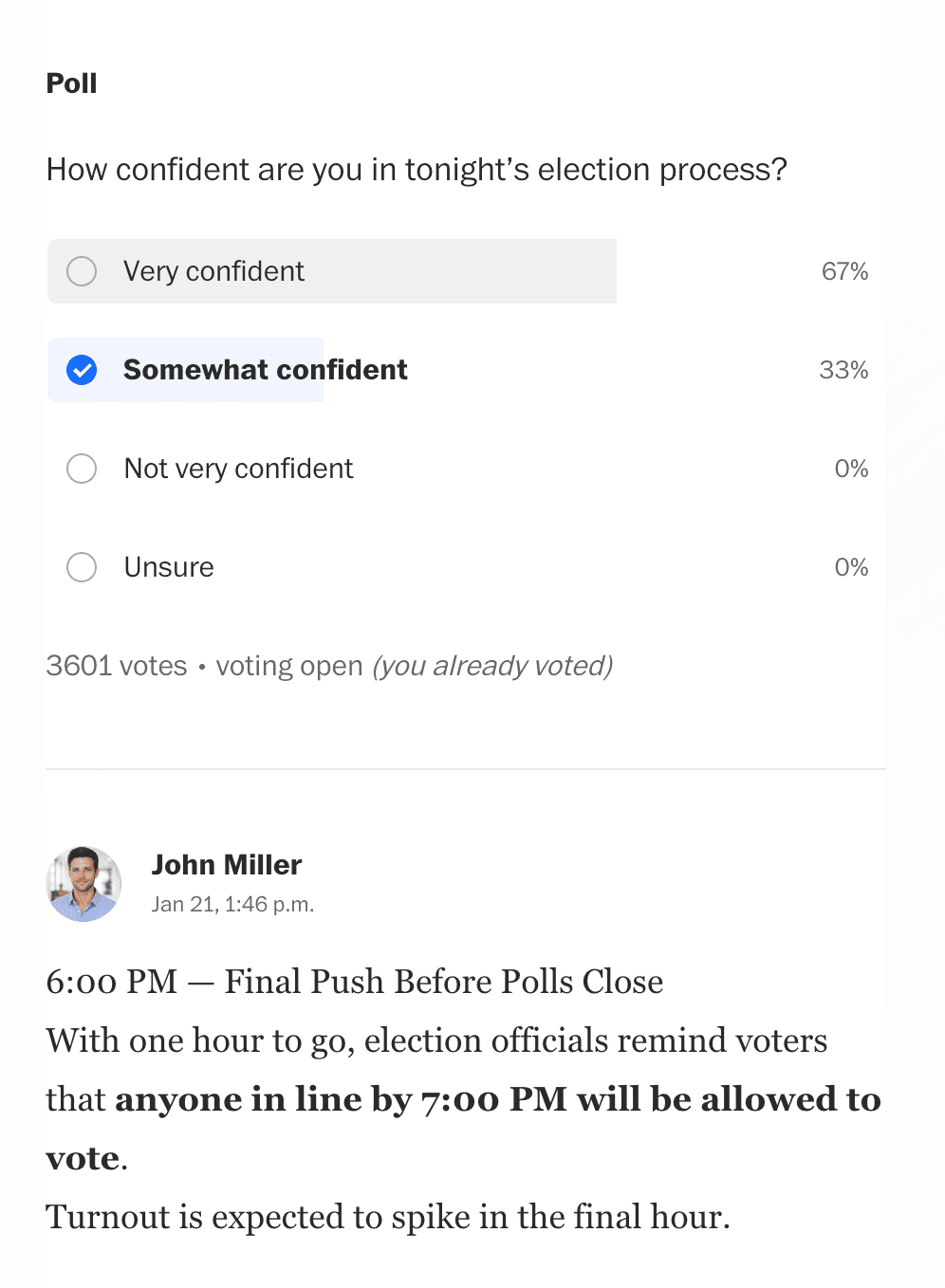Click the "Poll" heading
The height and width of the screenshot is (1288, 945).
72,83
